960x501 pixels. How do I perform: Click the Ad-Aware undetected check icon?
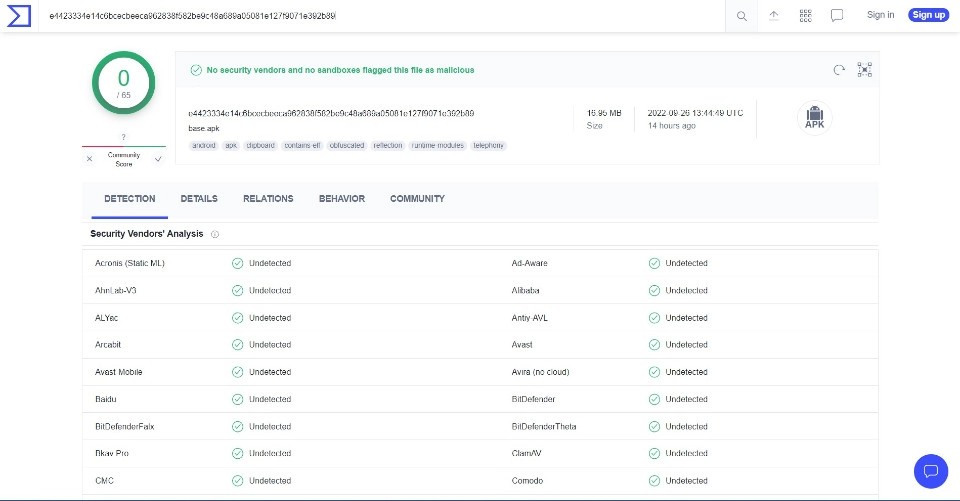(654, 263)
